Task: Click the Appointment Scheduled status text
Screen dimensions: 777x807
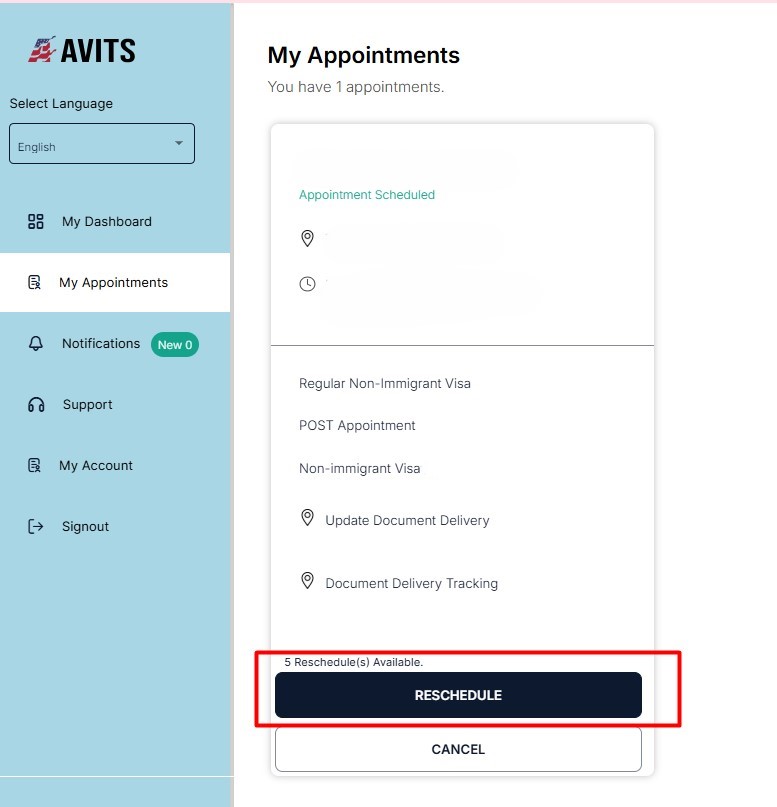Action: [367, 195]
